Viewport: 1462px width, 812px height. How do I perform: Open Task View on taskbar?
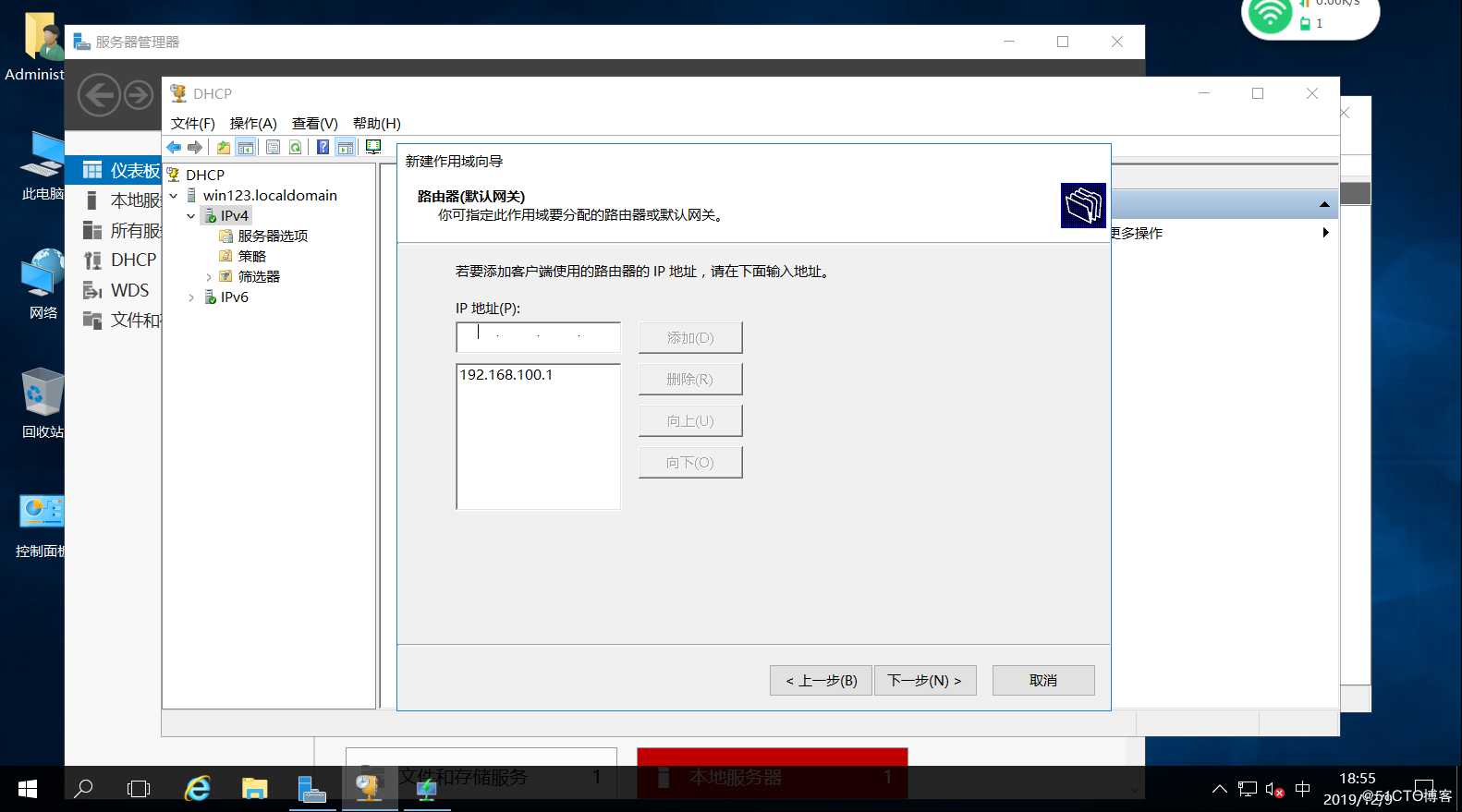139,789
